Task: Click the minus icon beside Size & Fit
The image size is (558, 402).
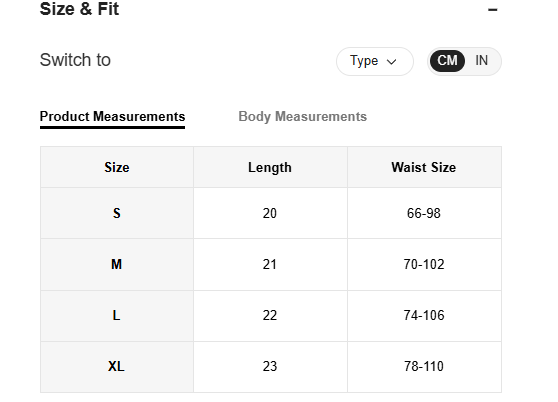Action: [x=493, y=10]
